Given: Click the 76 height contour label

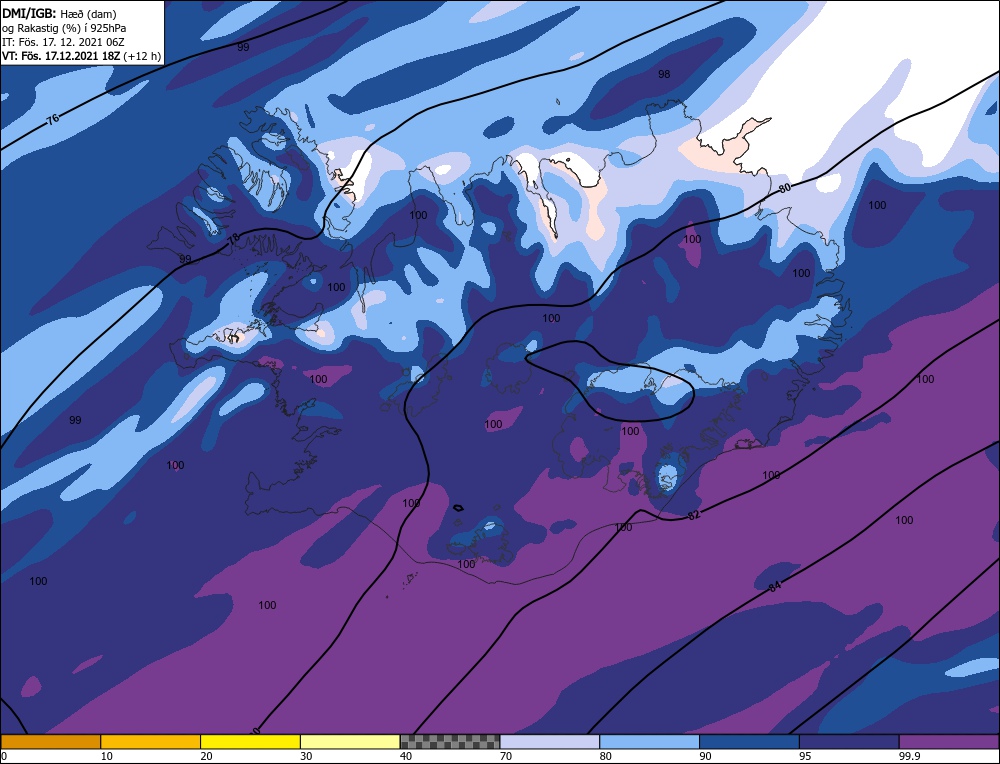Looking at the screenshot, I should (54, 119).
